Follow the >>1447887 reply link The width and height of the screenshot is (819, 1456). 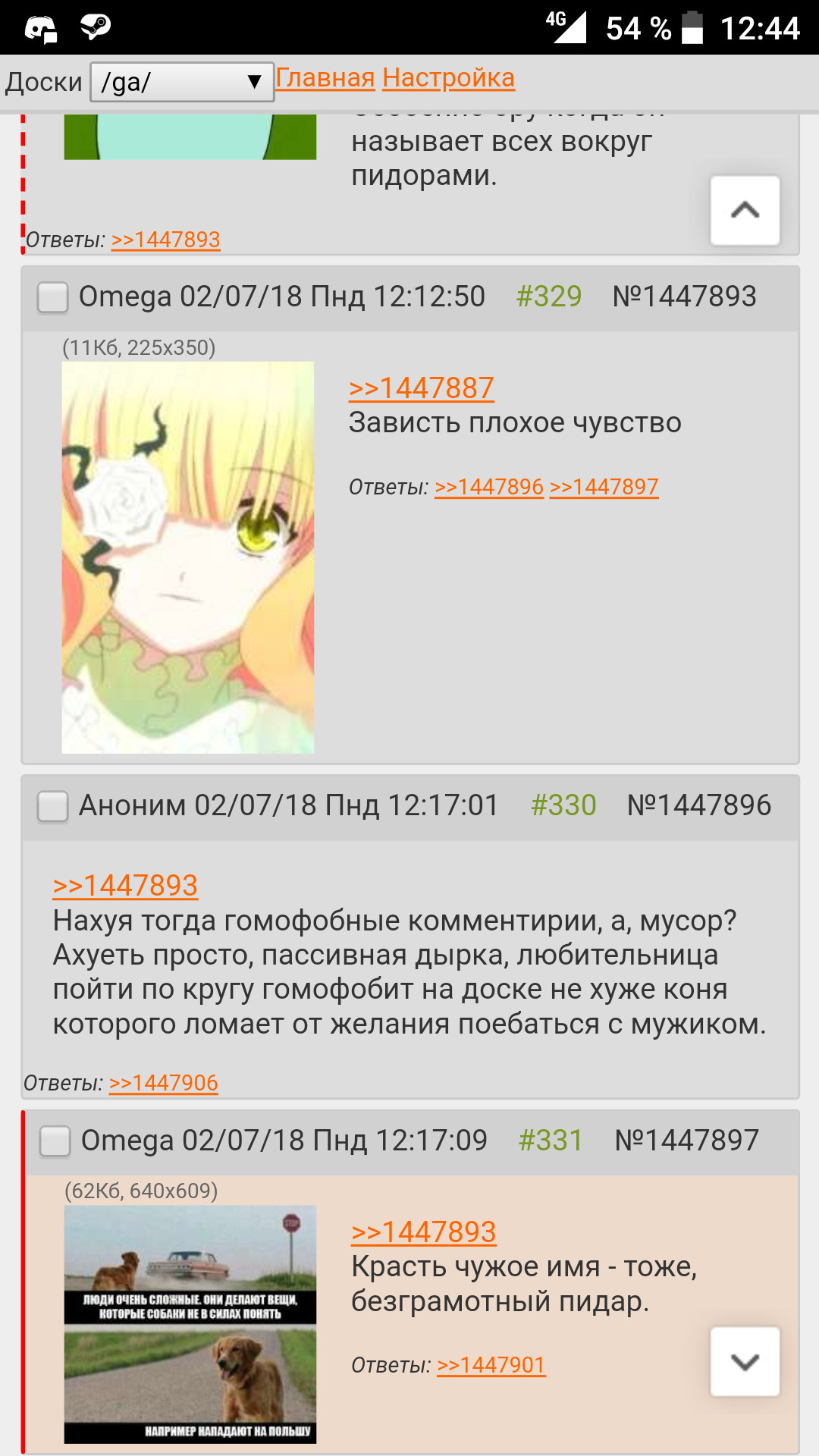(422, 388)
